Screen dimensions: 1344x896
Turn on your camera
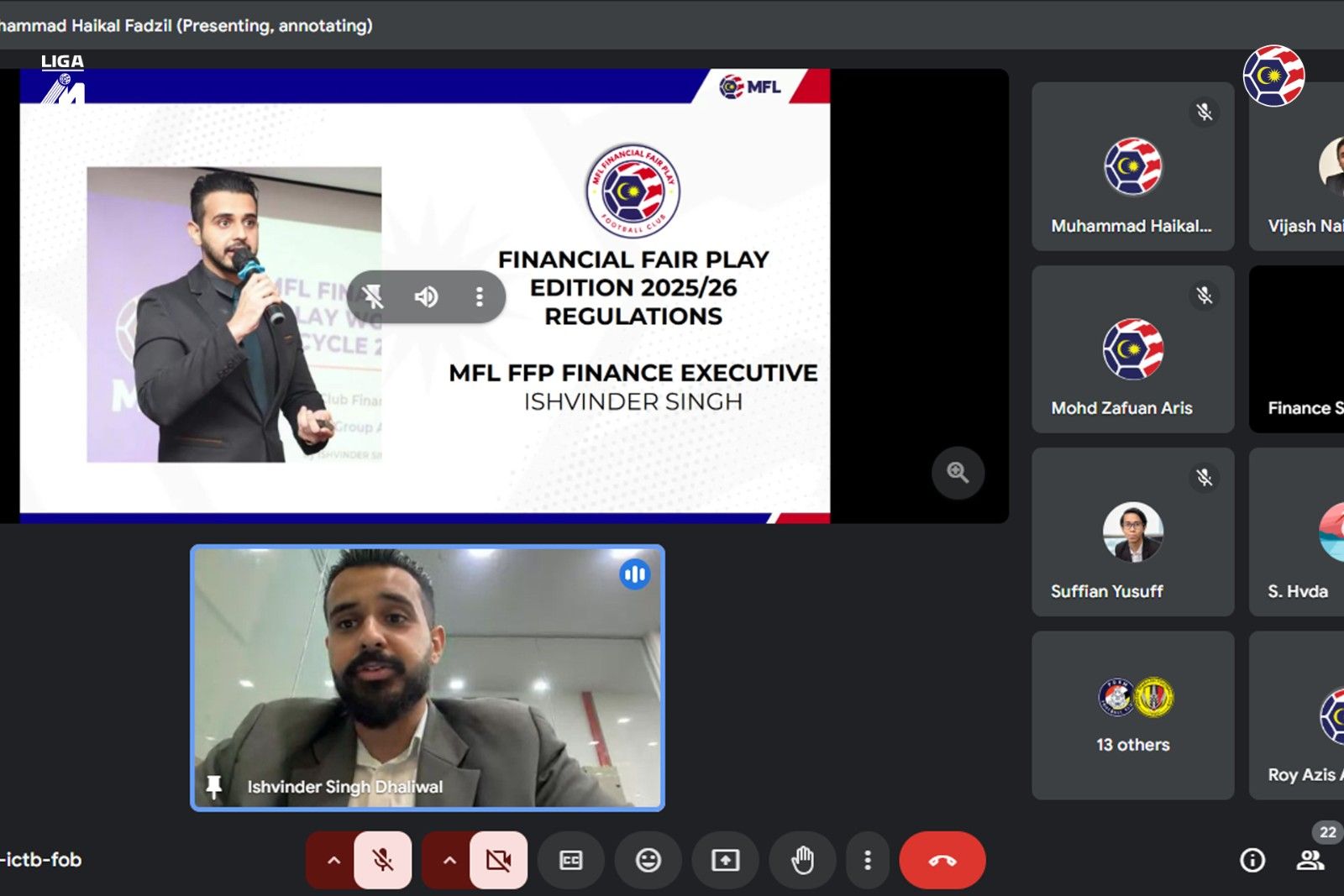click(x=498, y=860)
